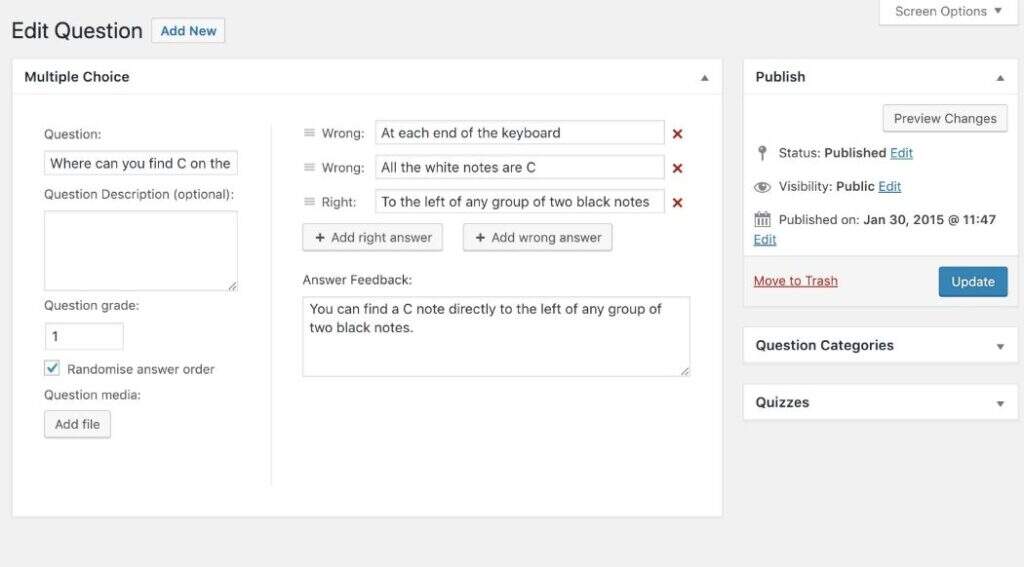Expand the Question Categories panel

pyautogui.click(x=1000, y=346)
